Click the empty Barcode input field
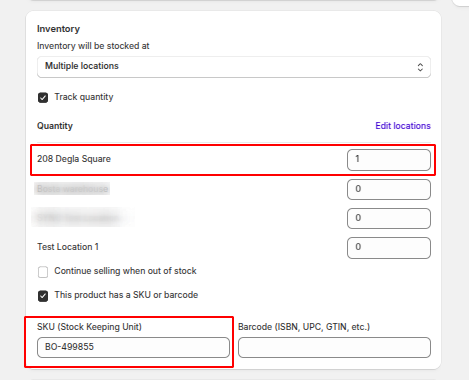The image size is (469, 380). point(334,347)
